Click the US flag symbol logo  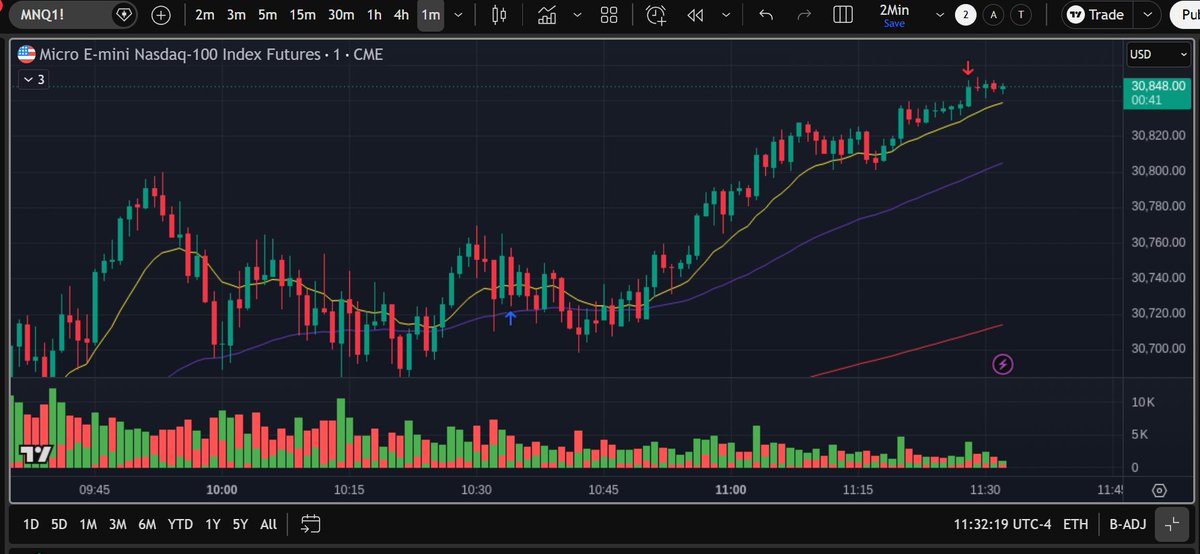coord(27,54)
